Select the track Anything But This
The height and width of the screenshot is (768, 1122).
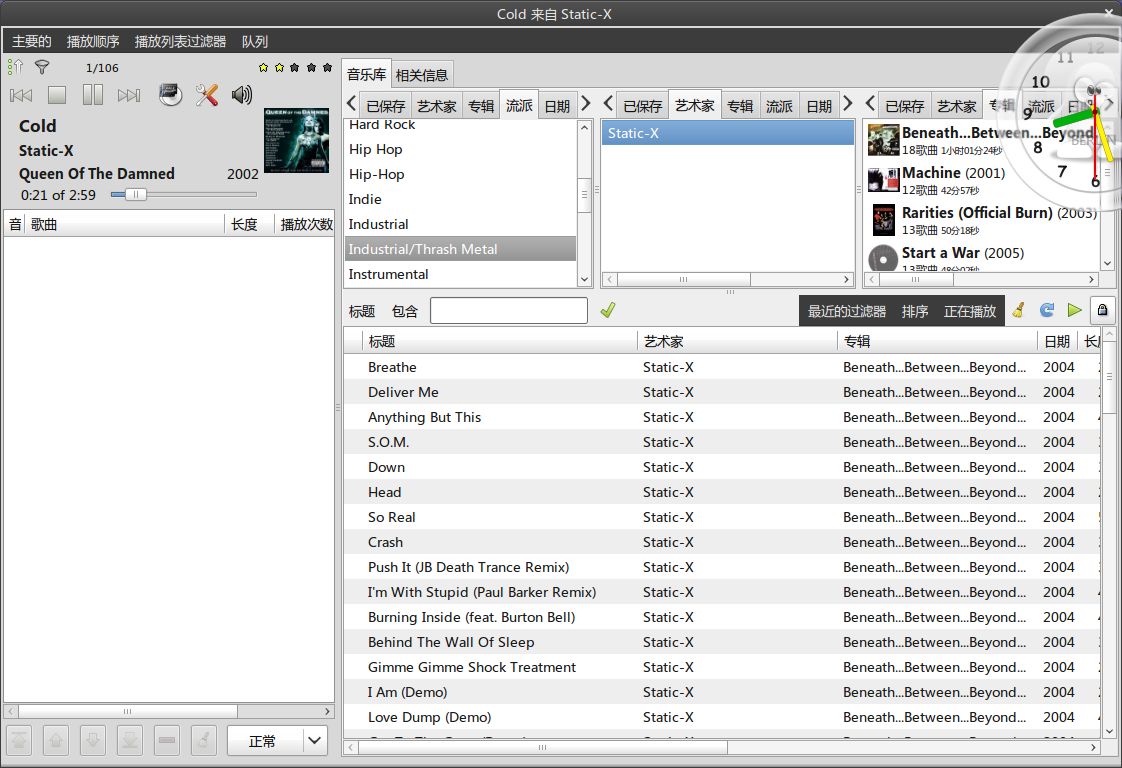(x=721, y=417)
